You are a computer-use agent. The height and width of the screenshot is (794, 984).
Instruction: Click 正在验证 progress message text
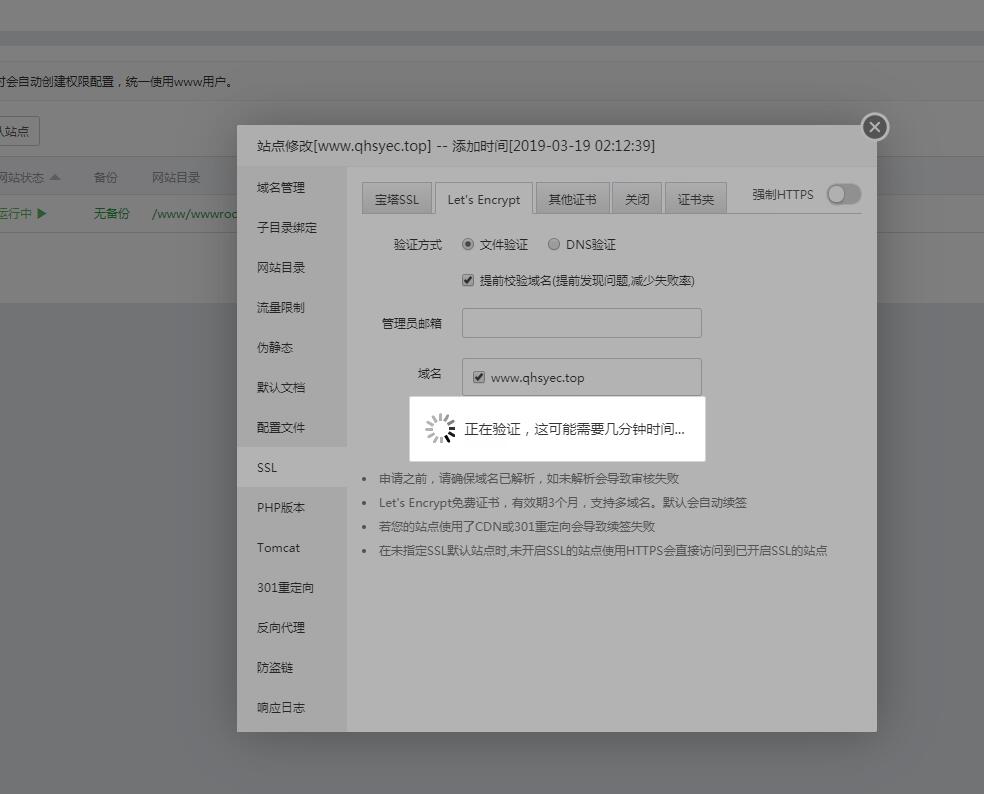pos(574,429)
